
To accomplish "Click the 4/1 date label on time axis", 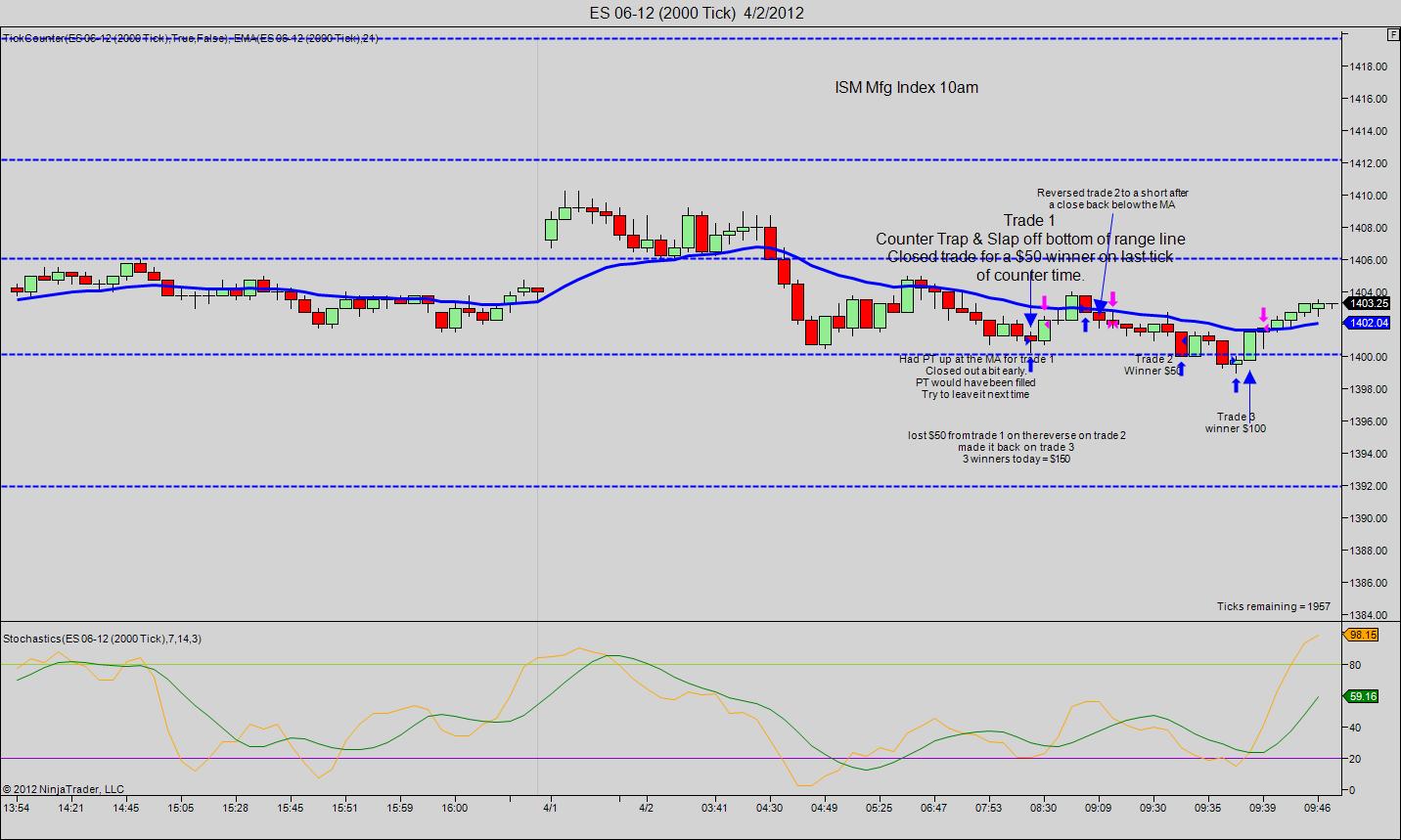I will 551,808.
